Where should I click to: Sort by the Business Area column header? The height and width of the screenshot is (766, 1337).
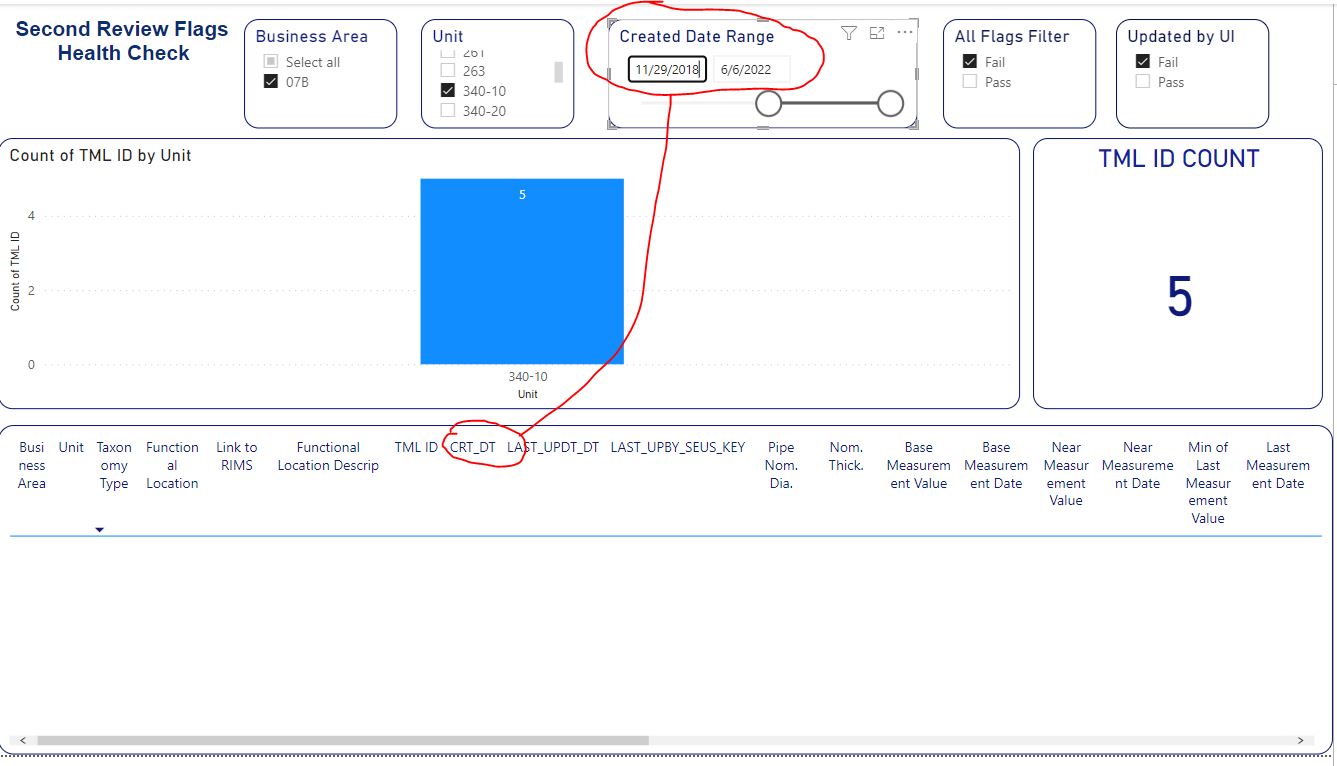32,465
